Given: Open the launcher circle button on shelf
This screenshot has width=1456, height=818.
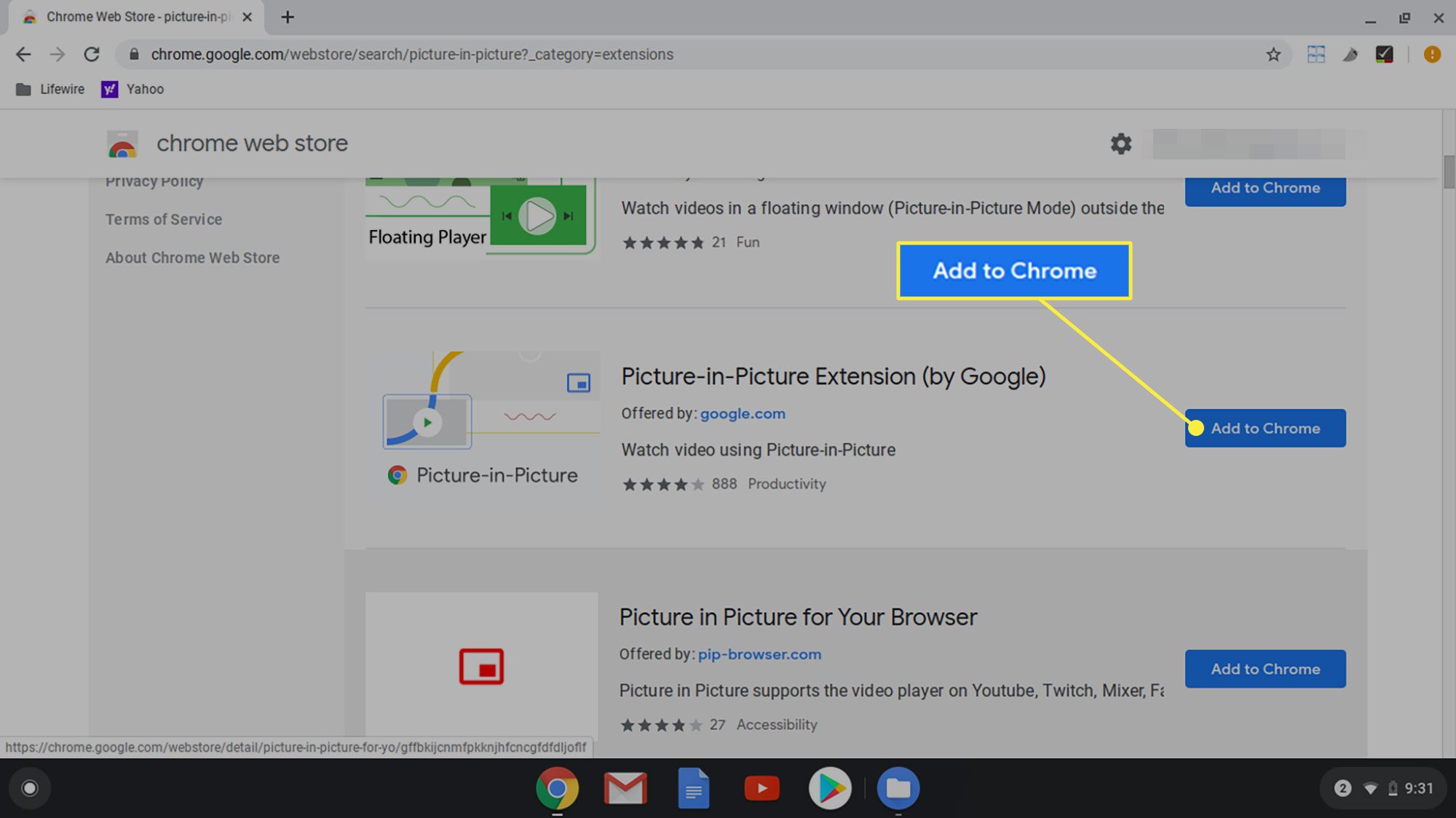Looking at the screenshot, I should pos(30,788).
